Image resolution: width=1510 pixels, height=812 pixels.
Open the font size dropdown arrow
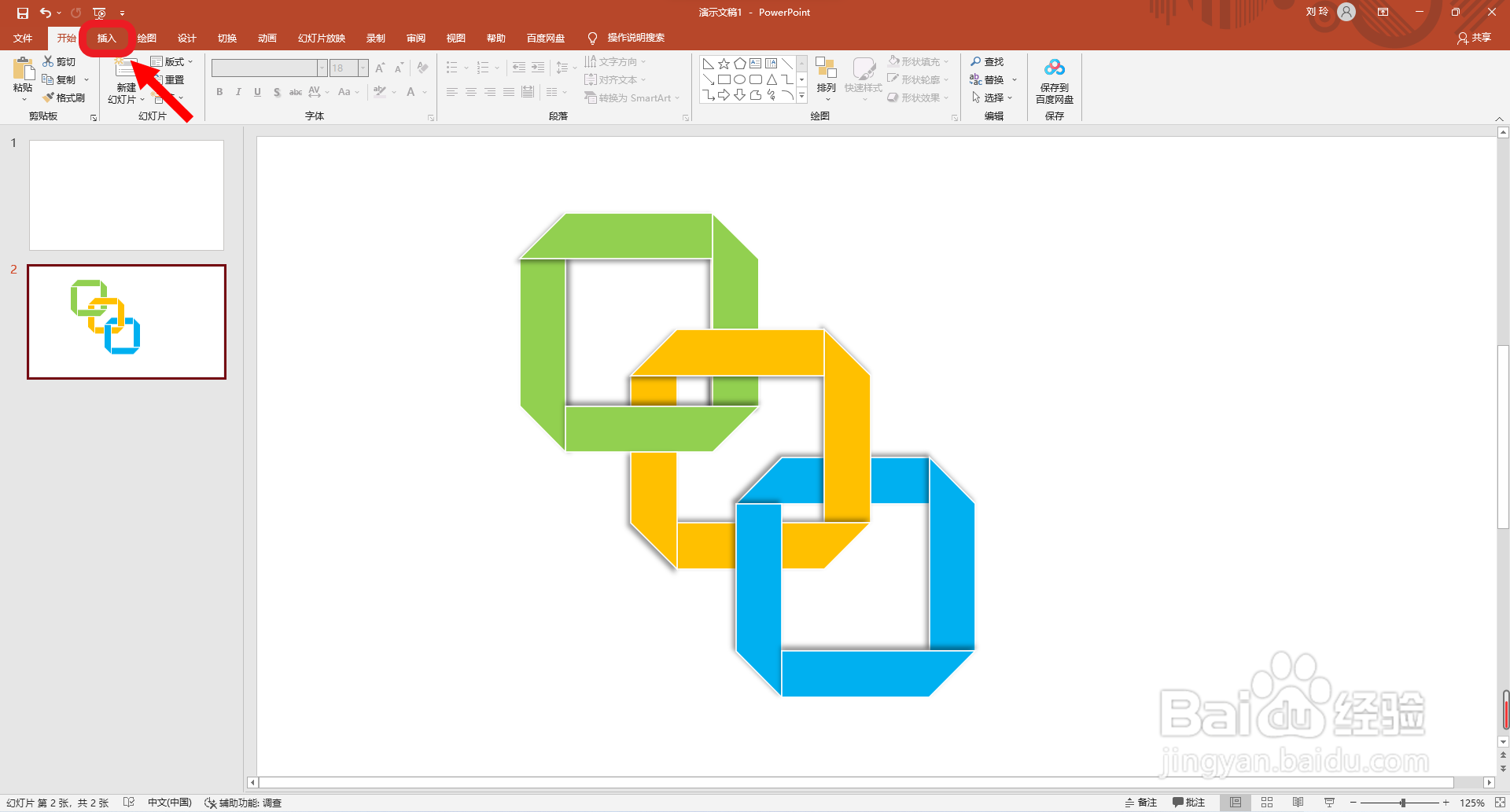[363, 68]
